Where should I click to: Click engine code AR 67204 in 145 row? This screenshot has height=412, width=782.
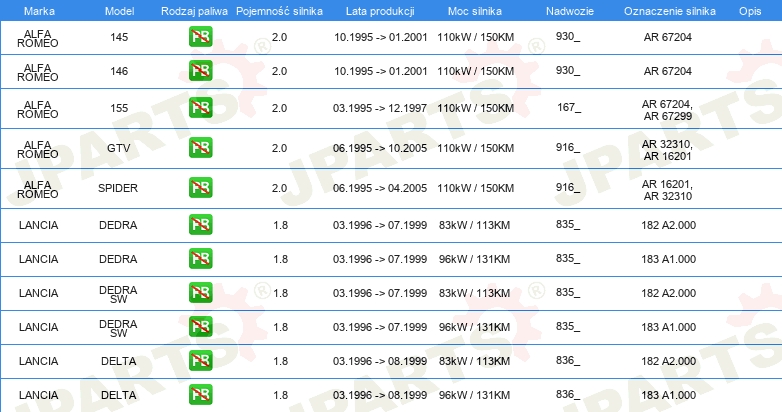tap(667, 37)
